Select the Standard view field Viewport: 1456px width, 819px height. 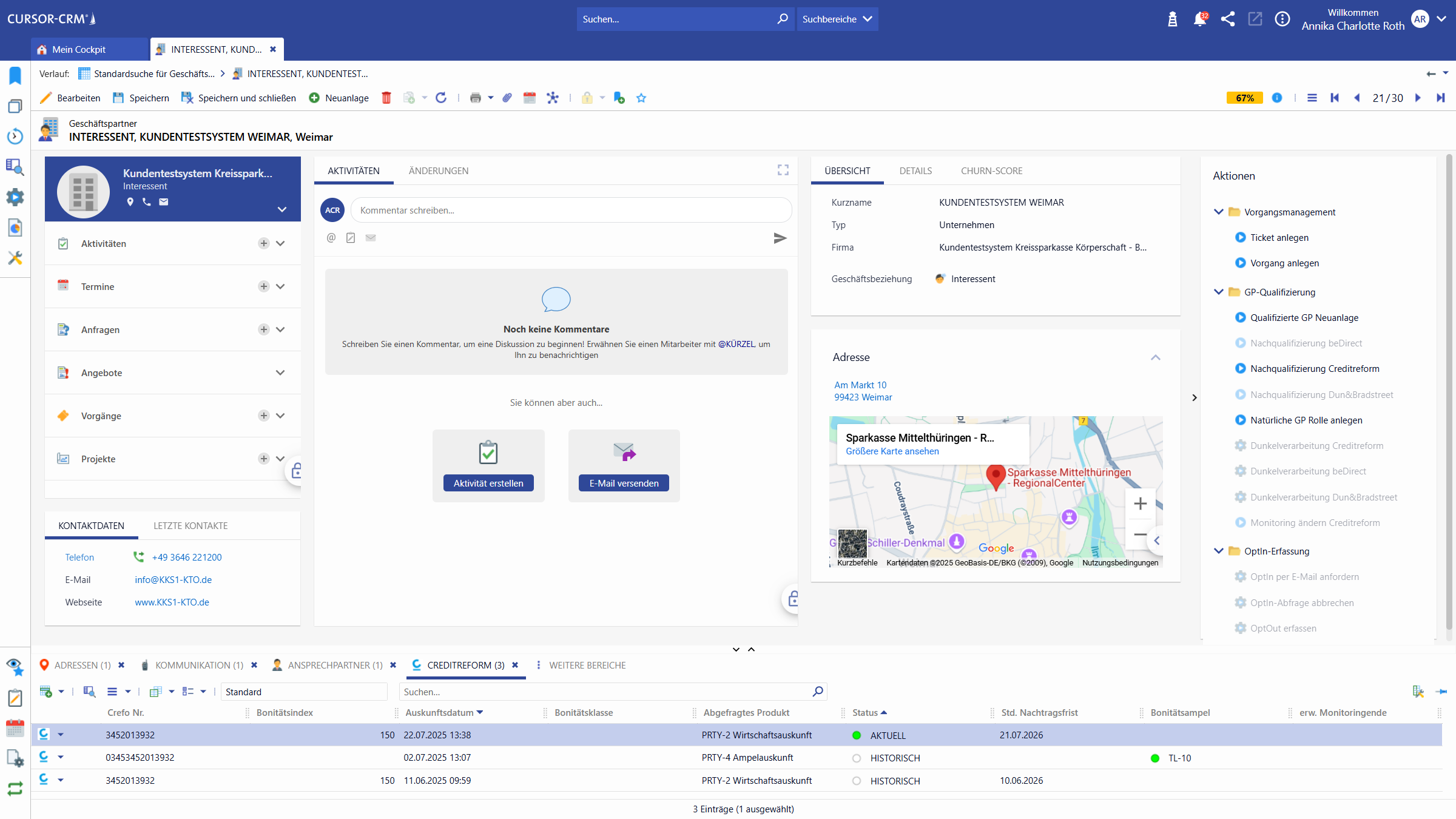click(x=304, y=692)
